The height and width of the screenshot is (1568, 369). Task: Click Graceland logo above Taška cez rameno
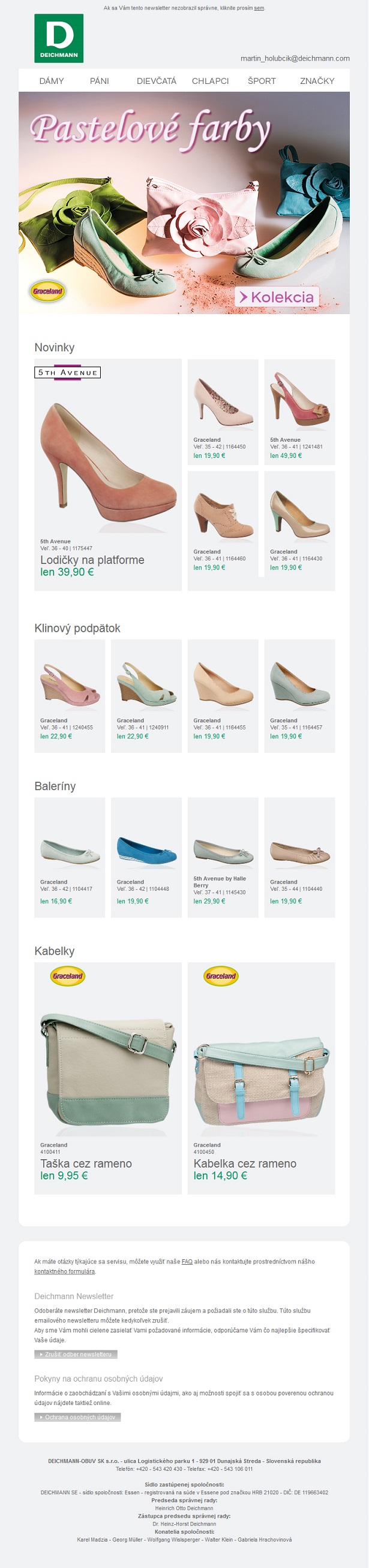click(68, 976)
